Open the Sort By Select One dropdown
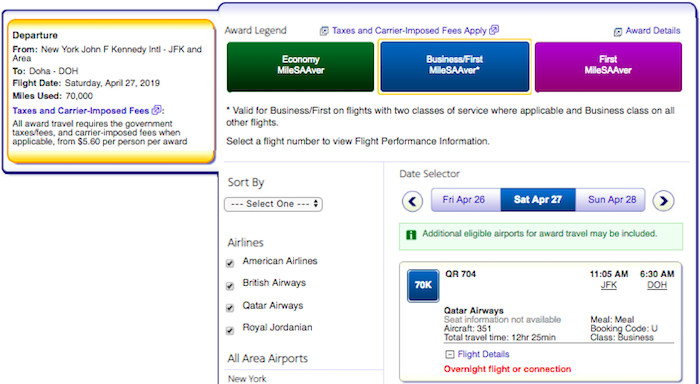700x384 pixels. [x=273, y=204]
